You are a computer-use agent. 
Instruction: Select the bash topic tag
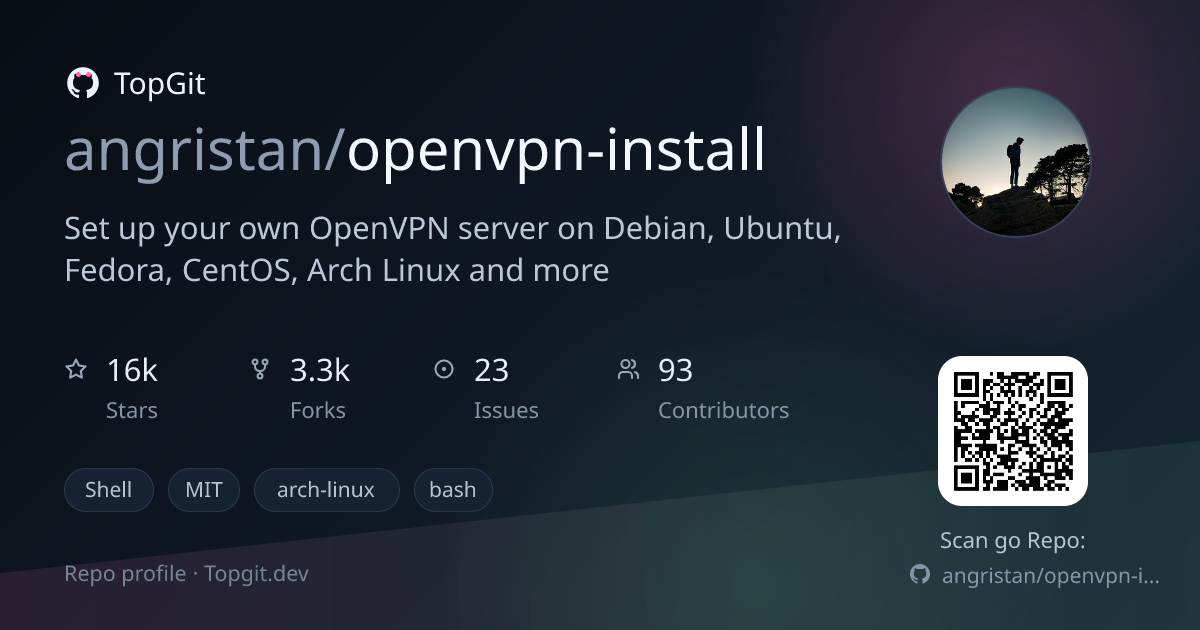(453, 490)
